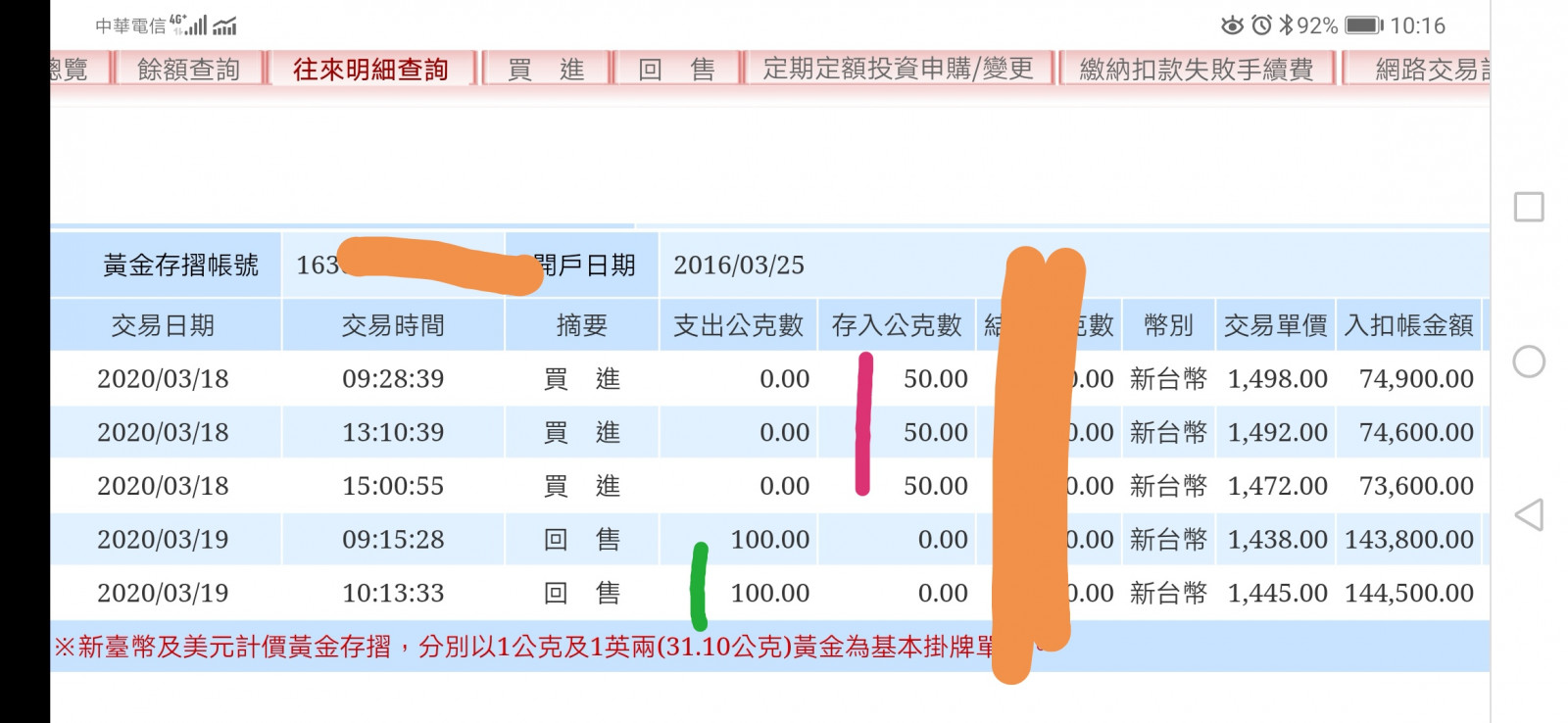Click the unit price 1,438.00

(1278, 540)
